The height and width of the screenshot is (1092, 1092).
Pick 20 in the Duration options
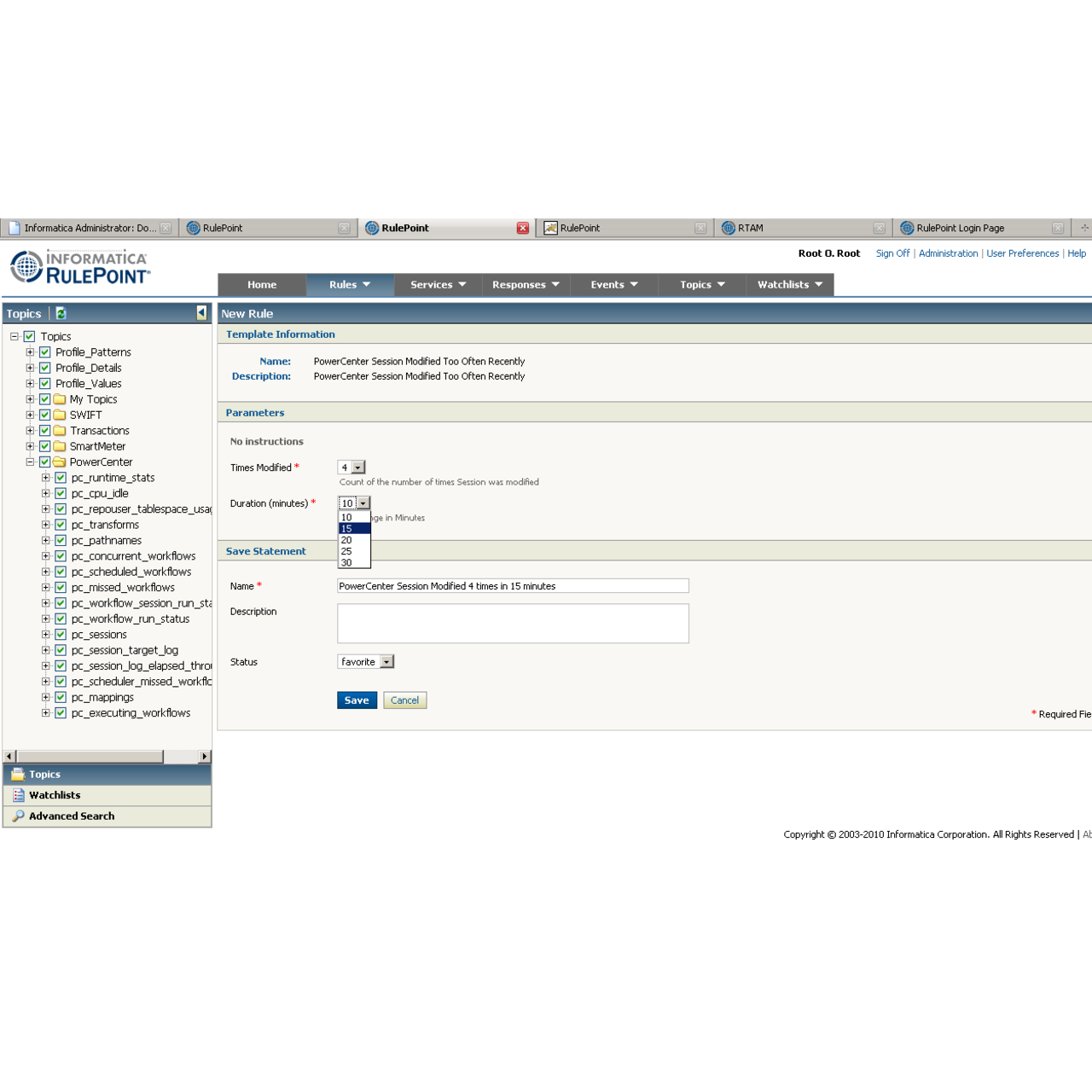pos(354,540)
